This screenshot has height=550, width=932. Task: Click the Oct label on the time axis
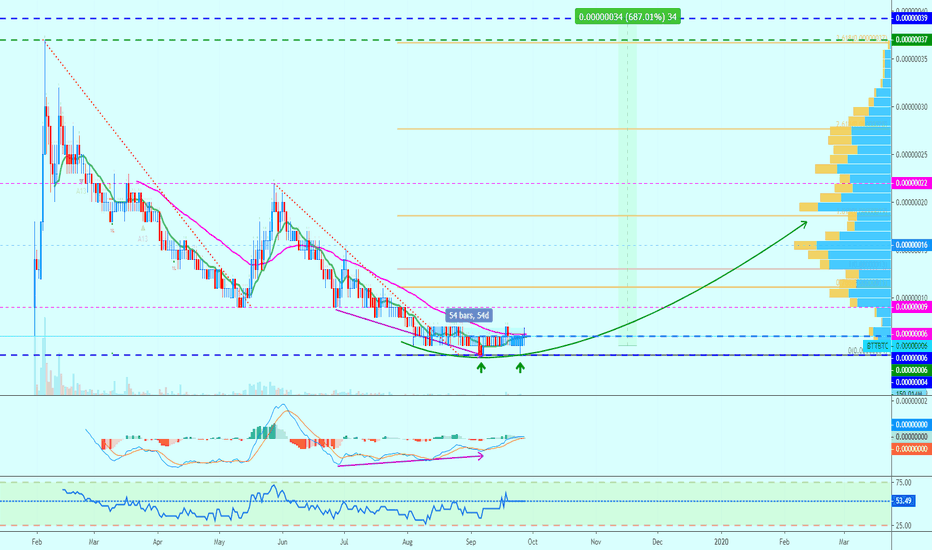(x=533, y=542)
